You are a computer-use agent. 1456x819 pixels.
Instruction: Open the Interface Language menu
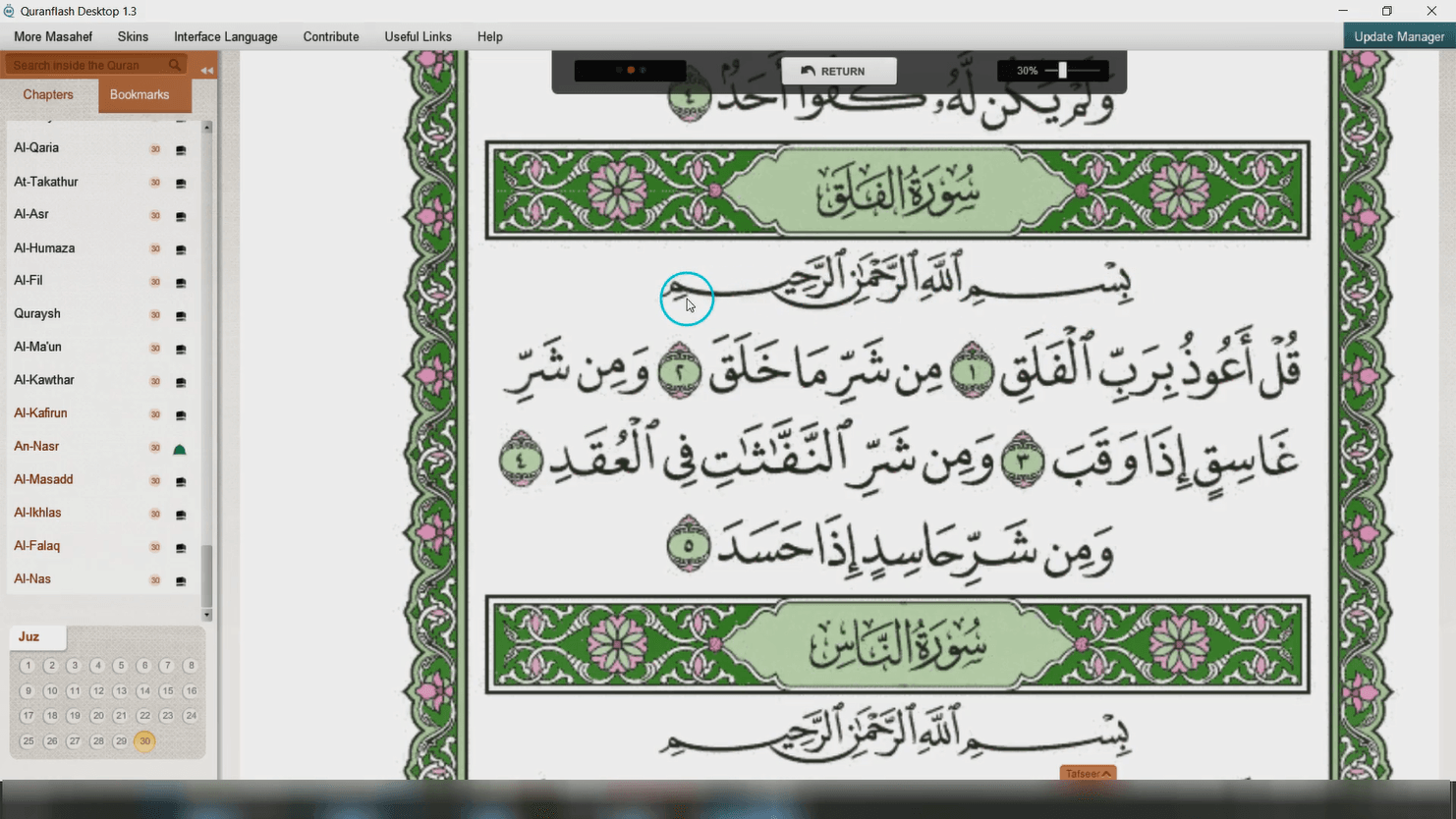[x=226, y=36]
